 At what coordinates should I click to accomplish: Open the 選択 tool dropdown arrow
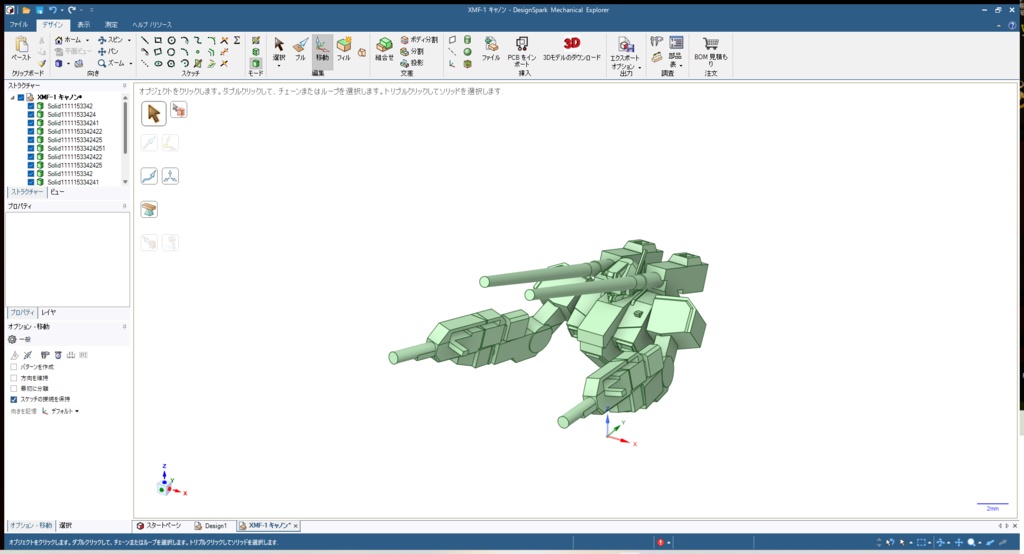point(279,66)
